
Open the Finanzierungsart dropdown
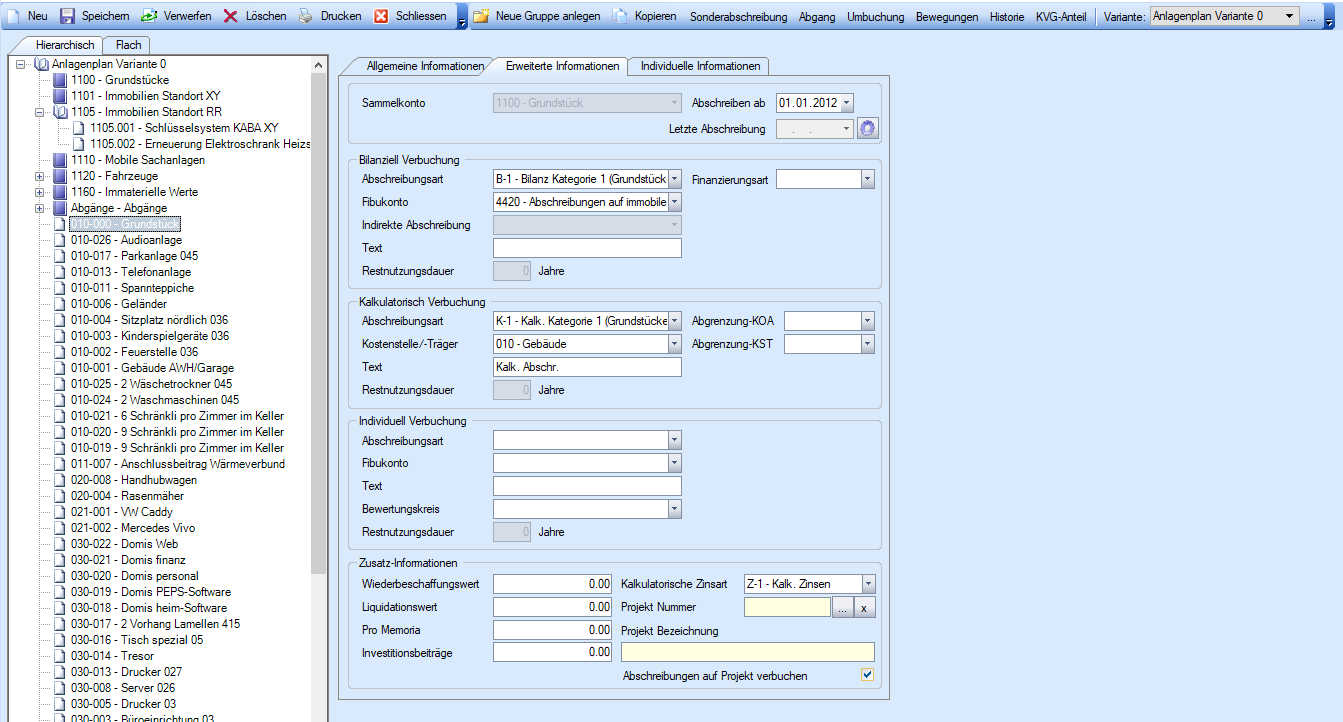pyautogui.click(x=867, y=179)
